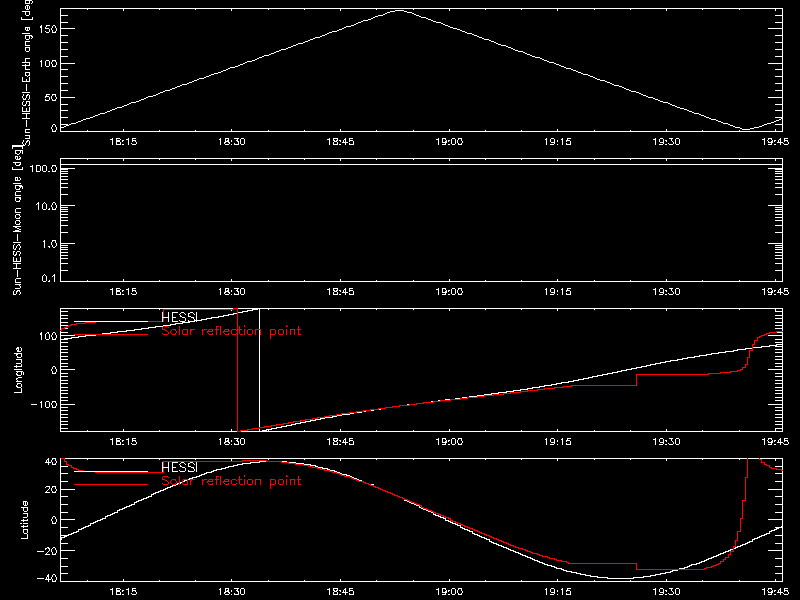Click 19:30 under the Longitude plot
The image size is (800, 600).
click(x=666, y=442)
